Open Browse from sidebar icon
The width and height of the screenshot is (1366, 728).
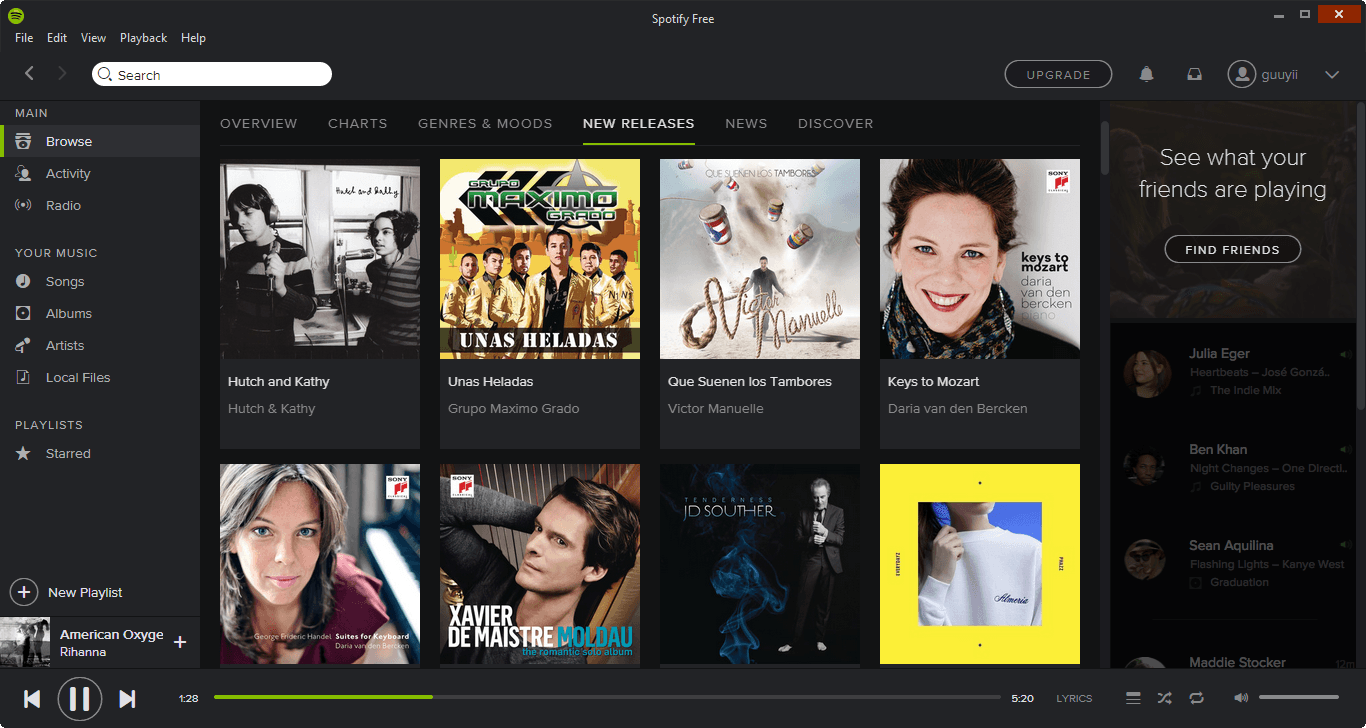pyautogui.click(x=23, y=141)
